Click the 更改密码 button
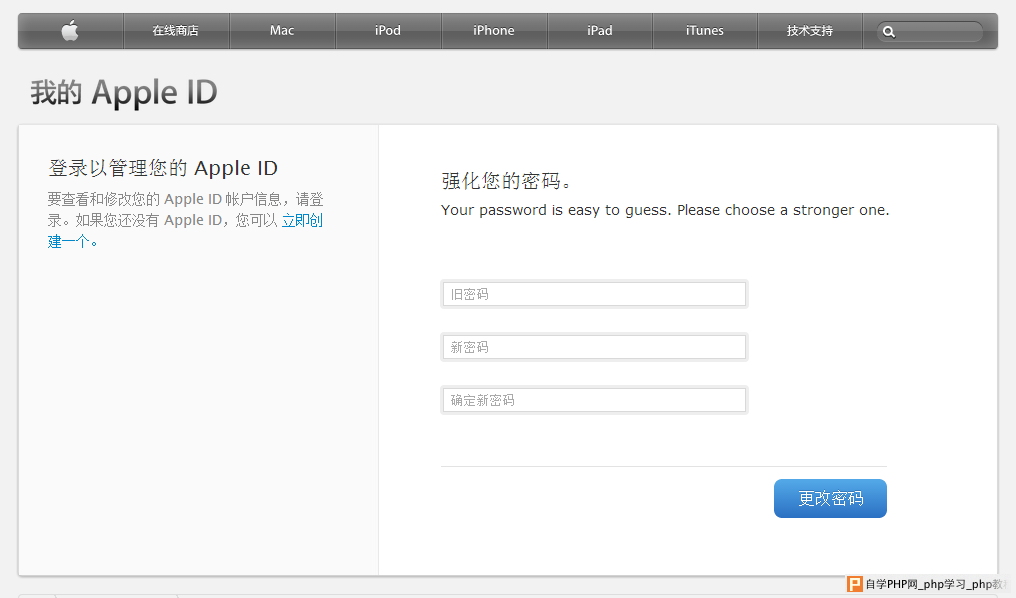Screen dimensions: 1016x598 830,498
